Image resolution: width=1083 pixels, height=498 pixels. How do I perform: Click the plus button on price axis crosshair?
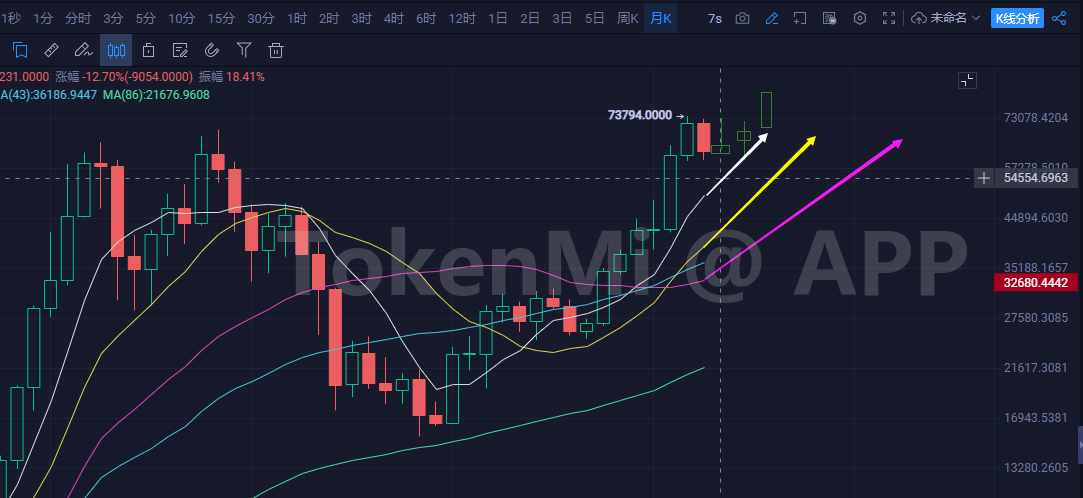click(x=985, y=178)
